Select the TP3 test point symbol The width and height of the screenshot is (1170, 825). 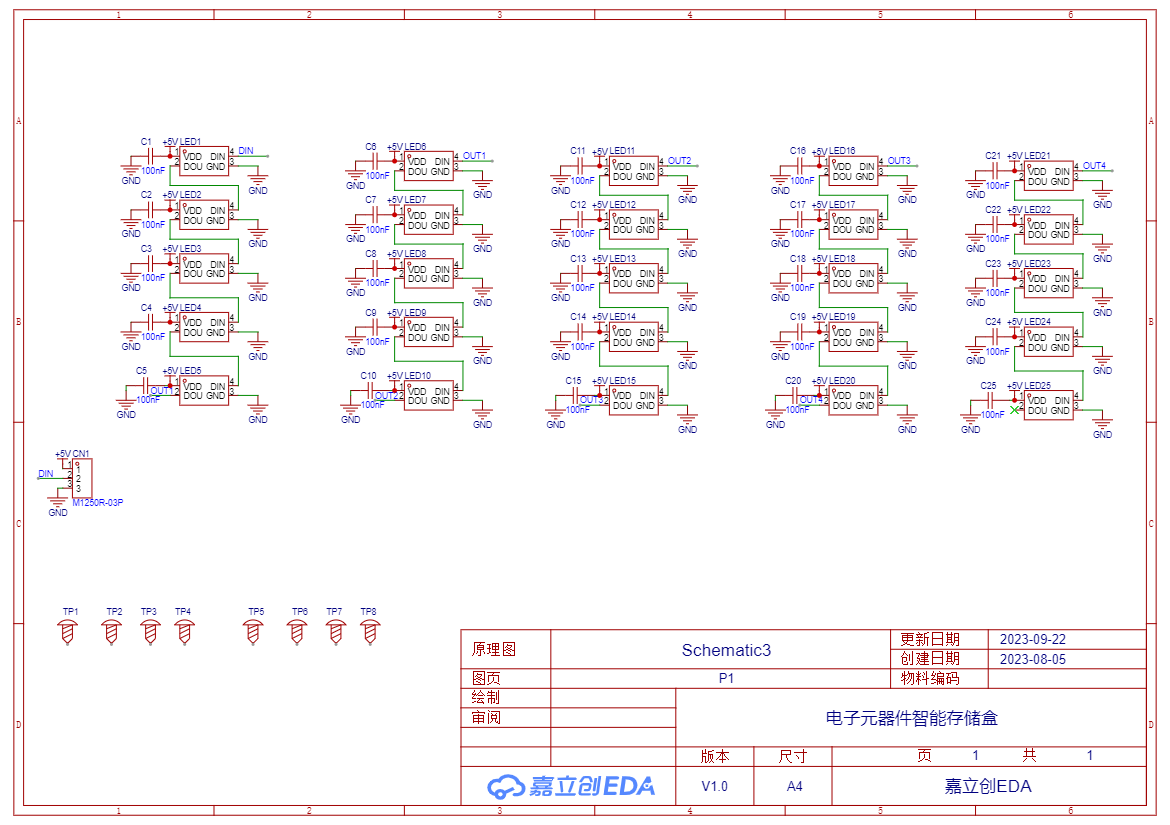tap(150, 633)
